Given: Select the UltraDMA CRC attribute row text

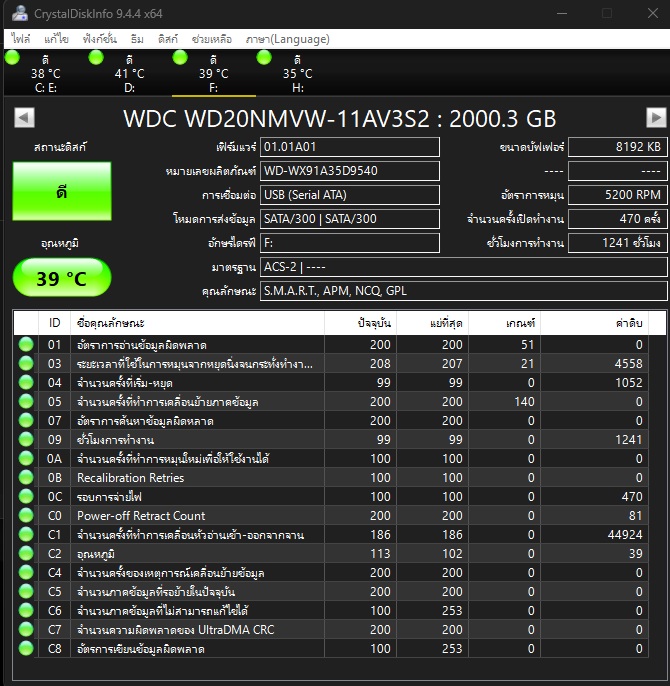Looking at the screenshot, I should click(x=175, y=630).
